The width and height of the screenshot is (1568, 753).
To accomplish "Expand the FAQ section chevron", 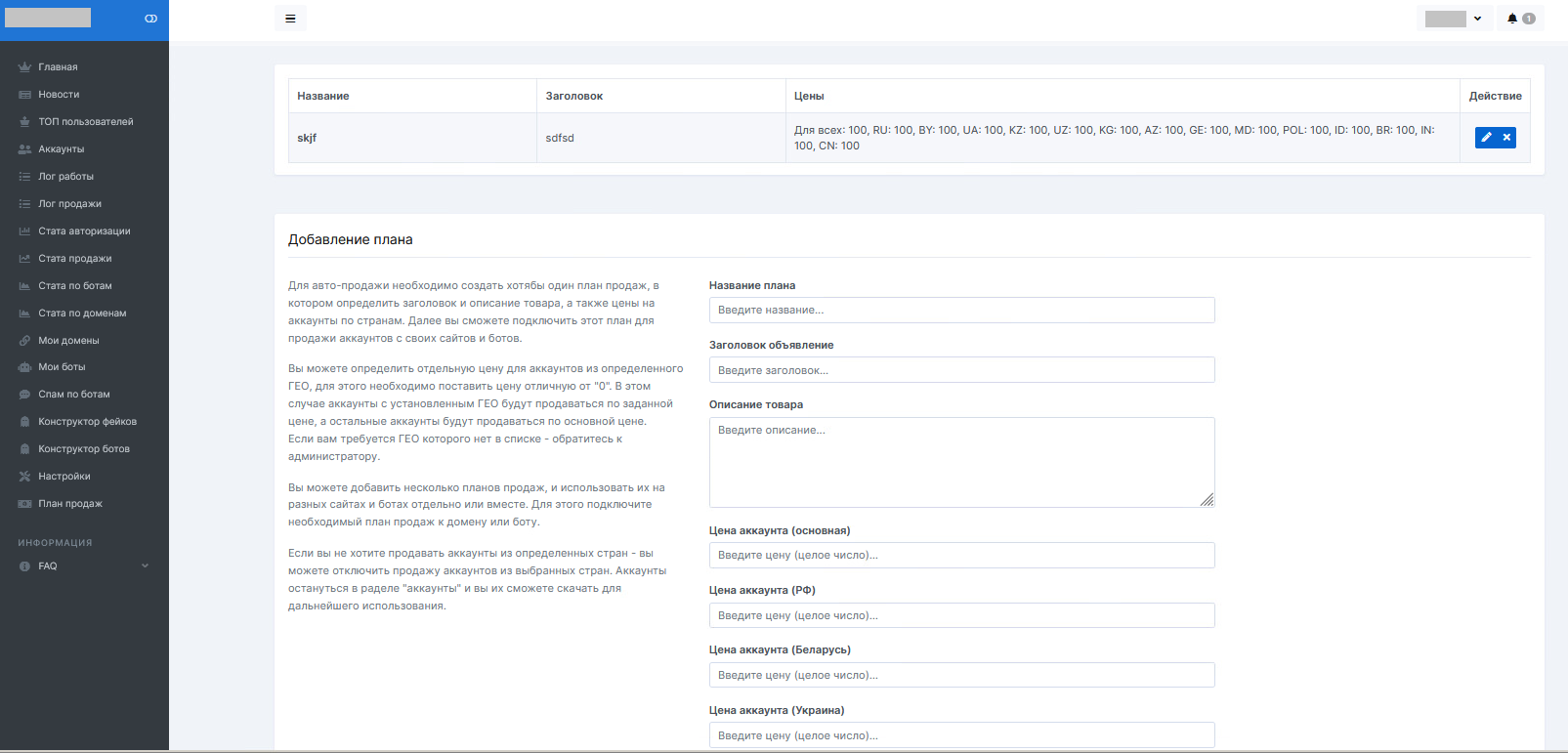I will tap(145, 566).
